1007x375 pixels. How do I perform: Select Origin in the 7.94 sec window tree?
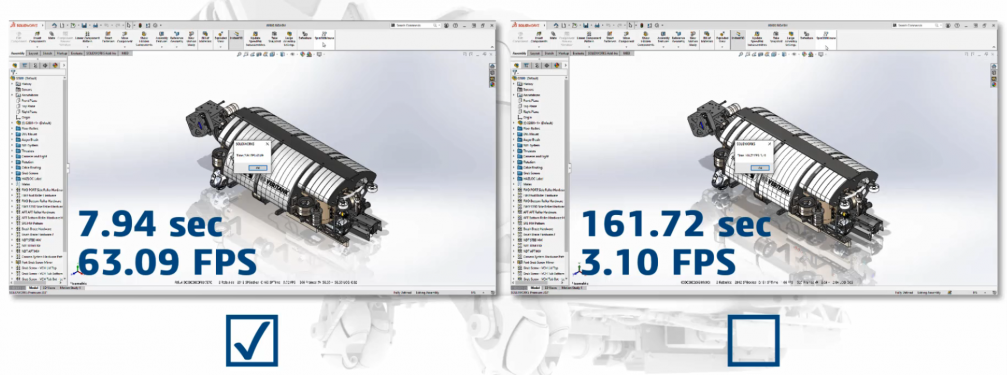(x=24, y=117)
